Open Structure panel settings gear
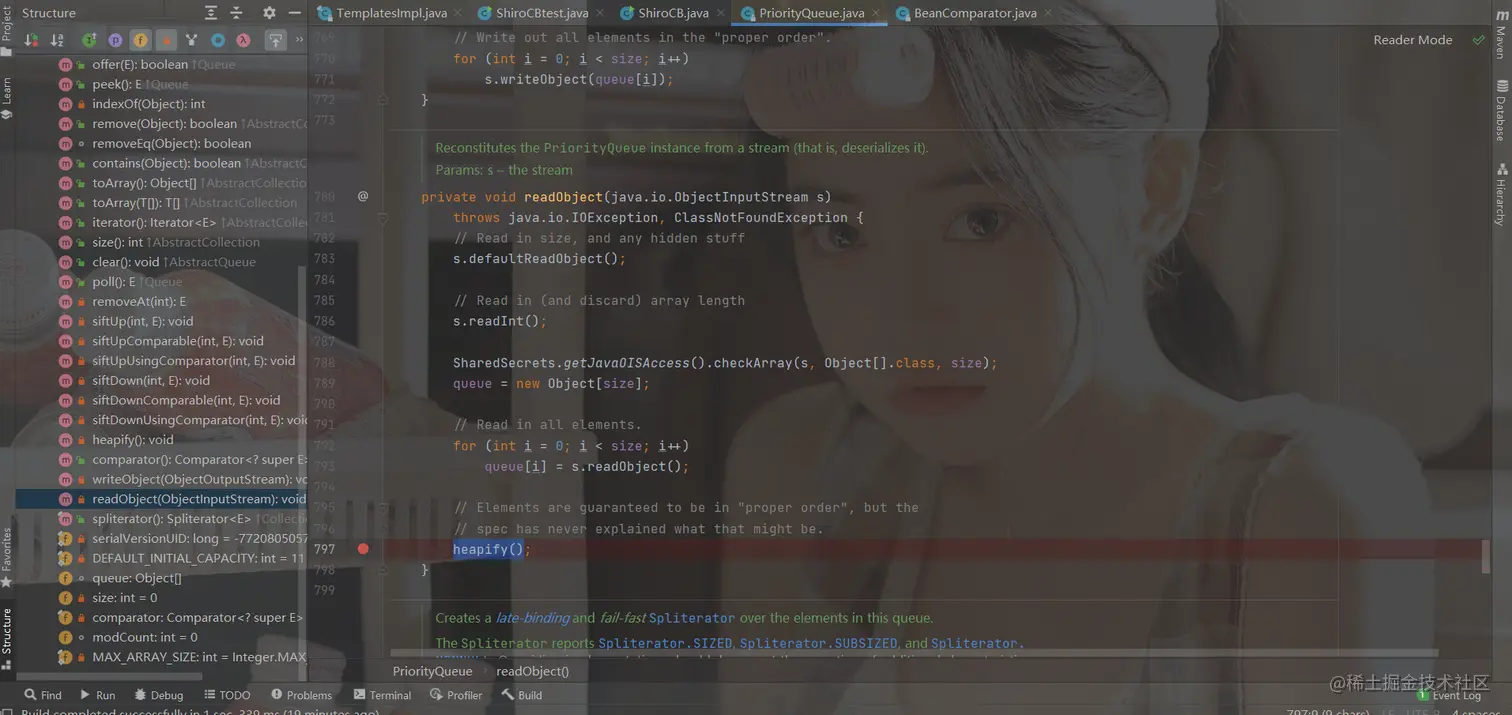 click(269, 13)
